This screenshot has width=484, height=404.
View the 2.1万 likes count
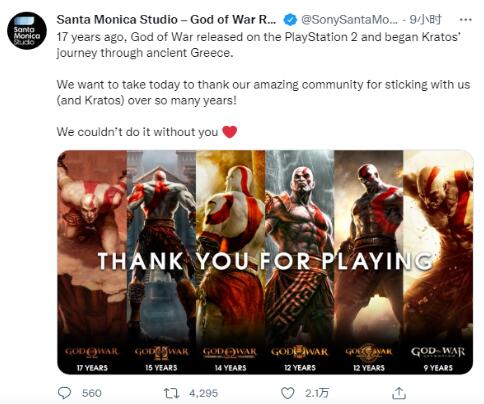coord(317,393)
